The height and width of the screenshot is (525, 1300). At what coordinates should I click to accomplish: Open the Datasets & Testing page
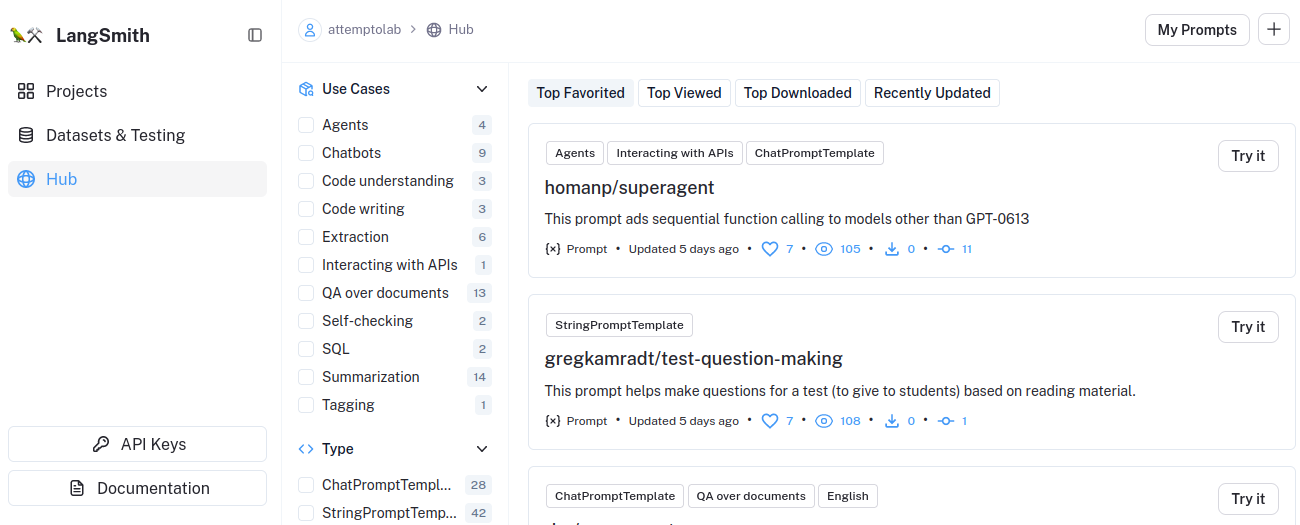pyautogui.click(x=115, y=135)
